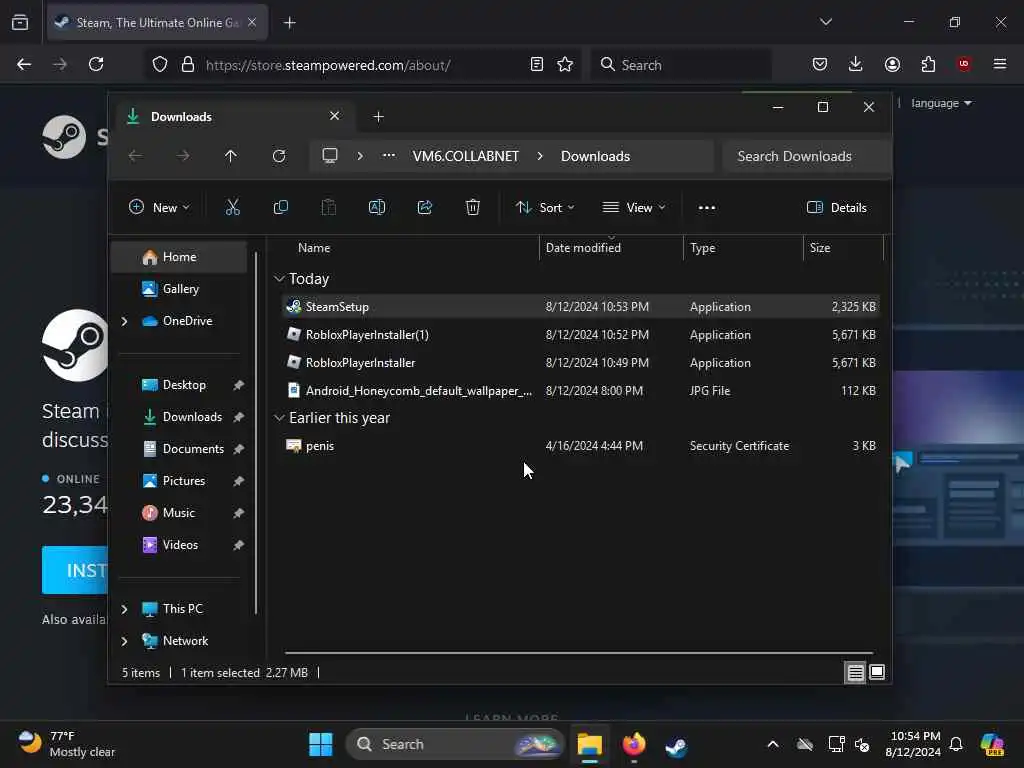The height and width of the screenshot is (768, 1024).
Task: Open the View dropdown menu
Action: [x=633, y=208]
